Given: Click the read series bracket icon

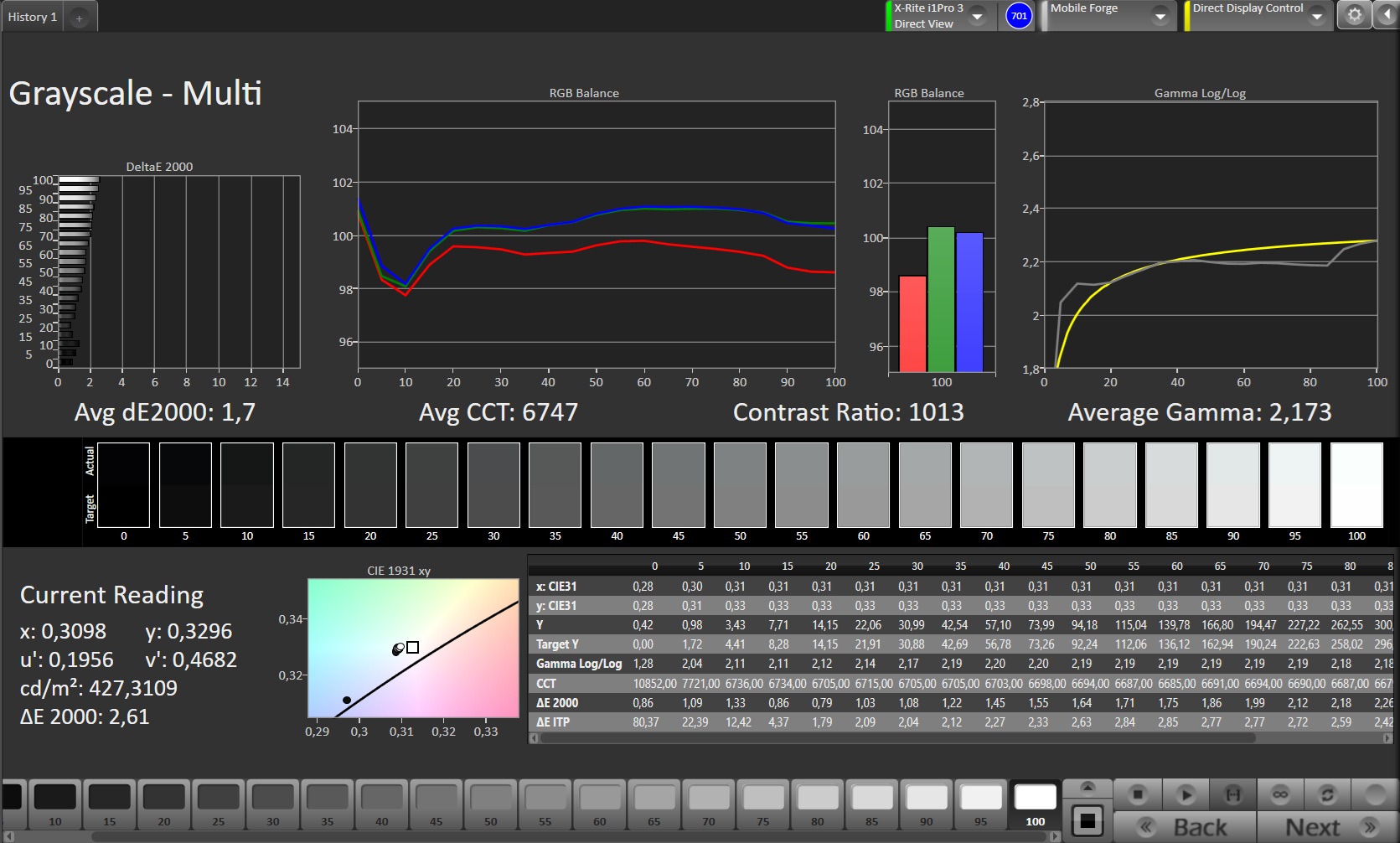Looking at the screenshot, I should [1232, 794].
